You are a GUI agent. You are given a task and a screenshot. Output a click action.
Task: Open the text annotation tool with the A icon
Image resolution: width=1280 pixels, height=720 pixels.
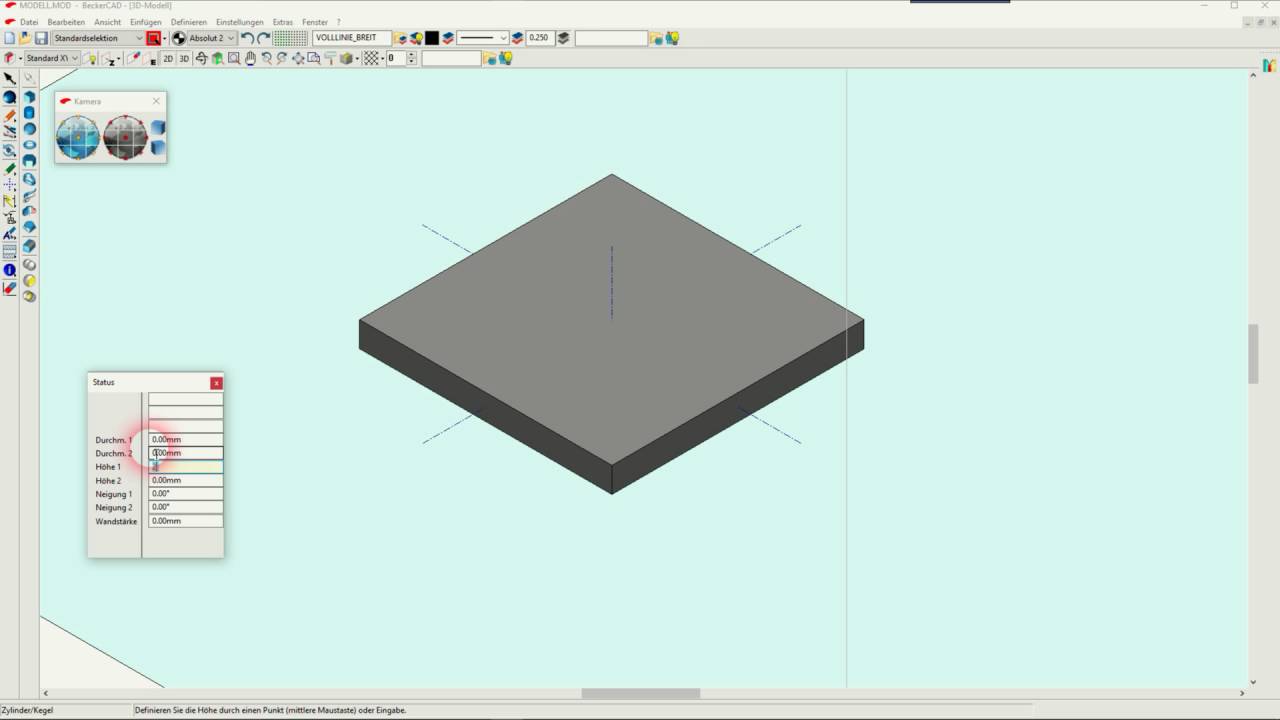pos(10,234)
